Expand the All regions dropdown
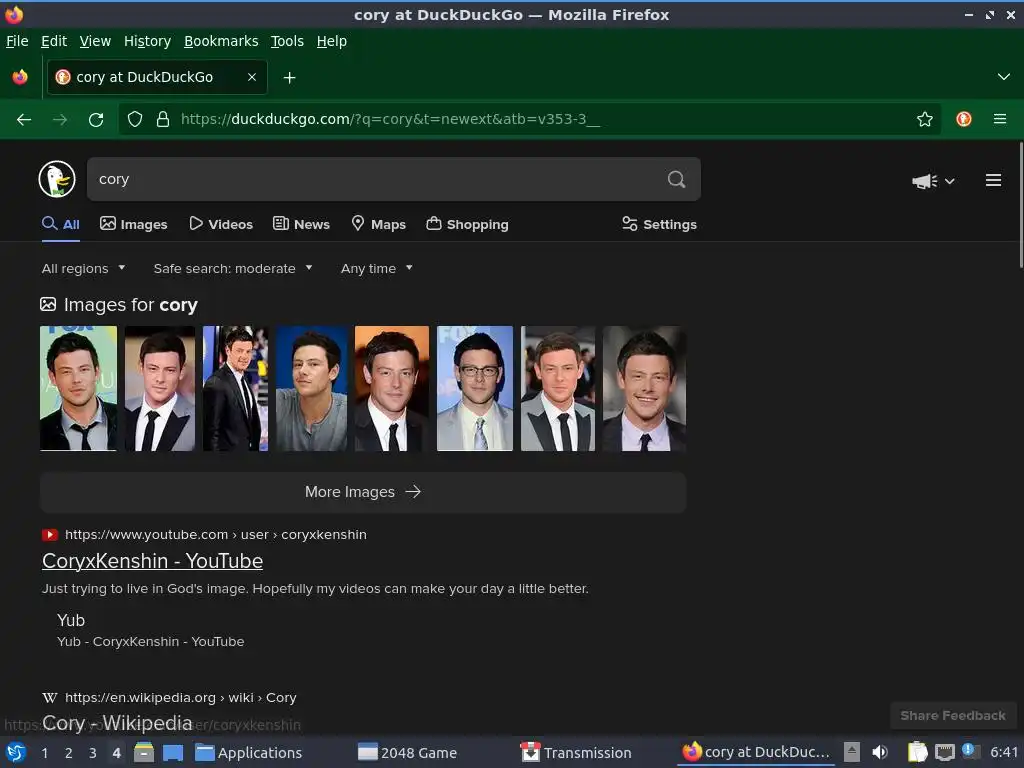The width and height of the screenshot is (1024, 768). point(84,268)
